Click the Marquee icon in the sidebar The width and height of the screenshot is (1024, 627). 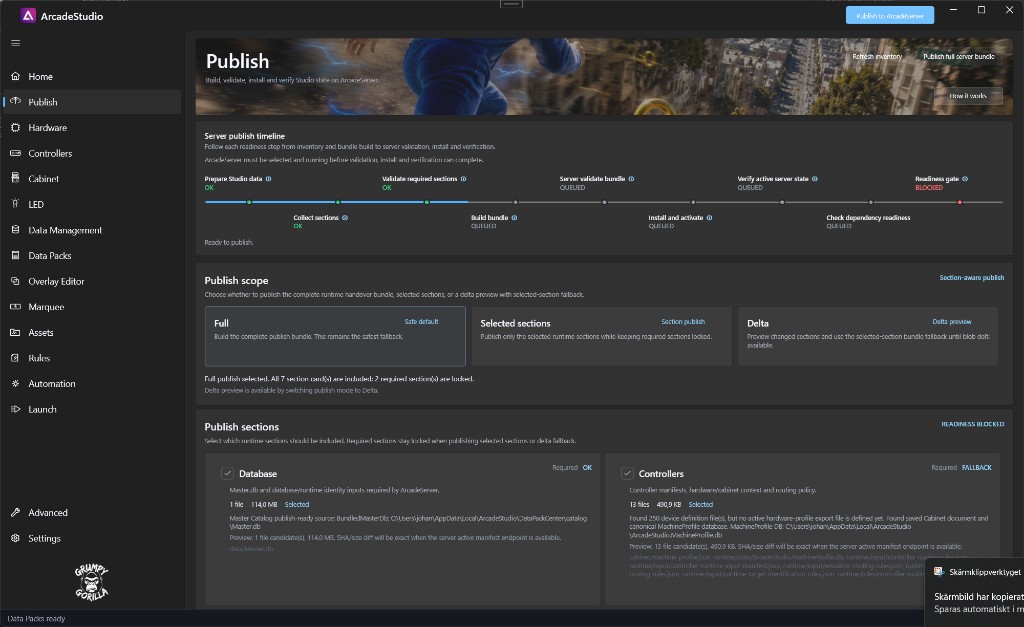tap(16, 306)
